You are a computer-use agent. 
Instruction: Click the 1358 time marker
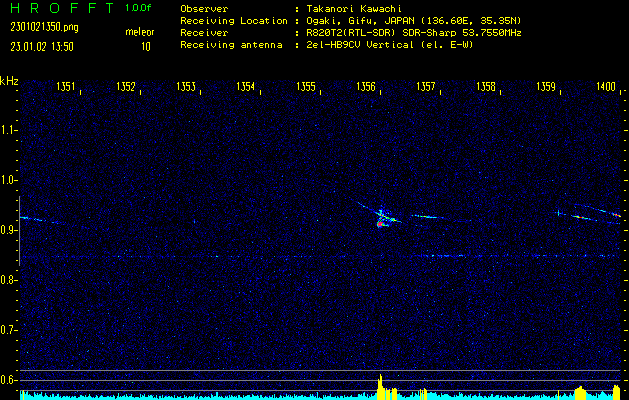[x=485, y=86]
